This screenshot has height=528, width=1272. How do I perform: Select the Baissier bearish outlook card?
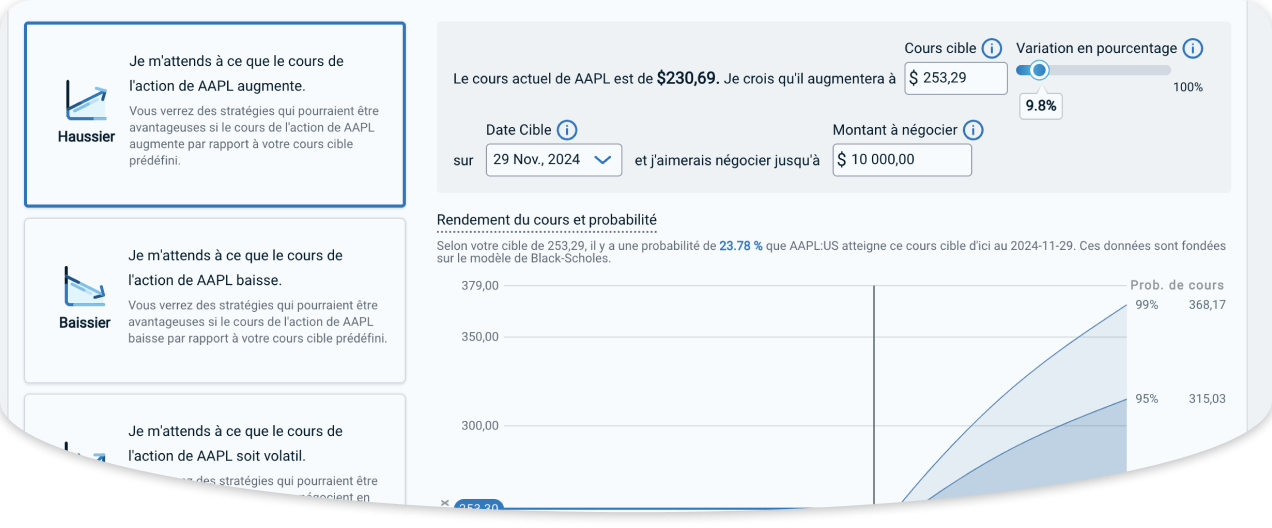pyautogui.click(x=214, y=300)
